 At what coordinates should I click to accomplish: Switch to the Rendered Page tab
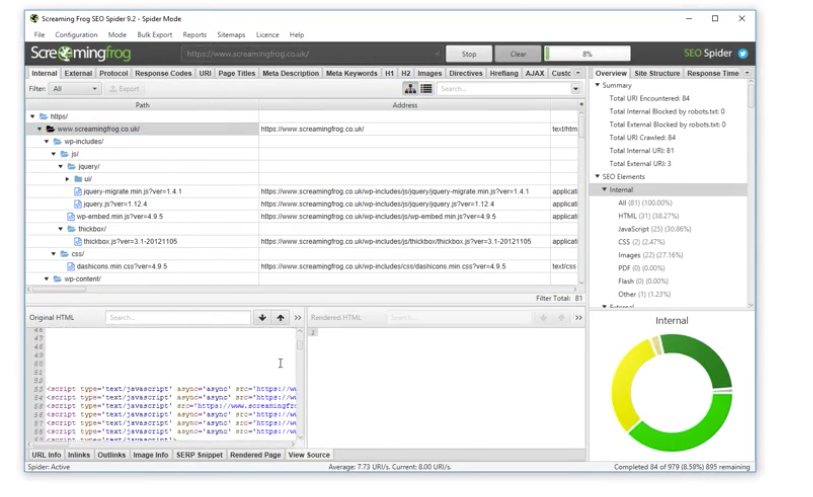coord(255,455)
